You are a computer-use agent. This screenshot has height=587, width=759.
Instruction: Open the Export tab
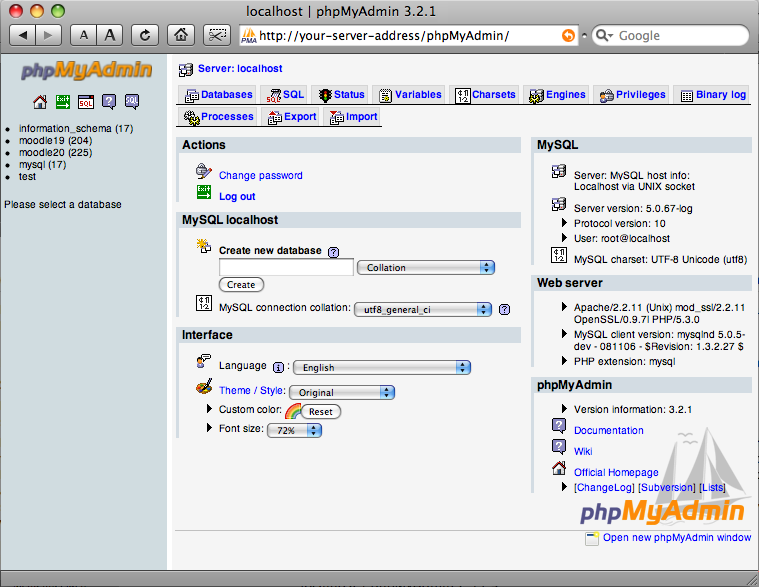pyautogui.click(x=291, y=117)
